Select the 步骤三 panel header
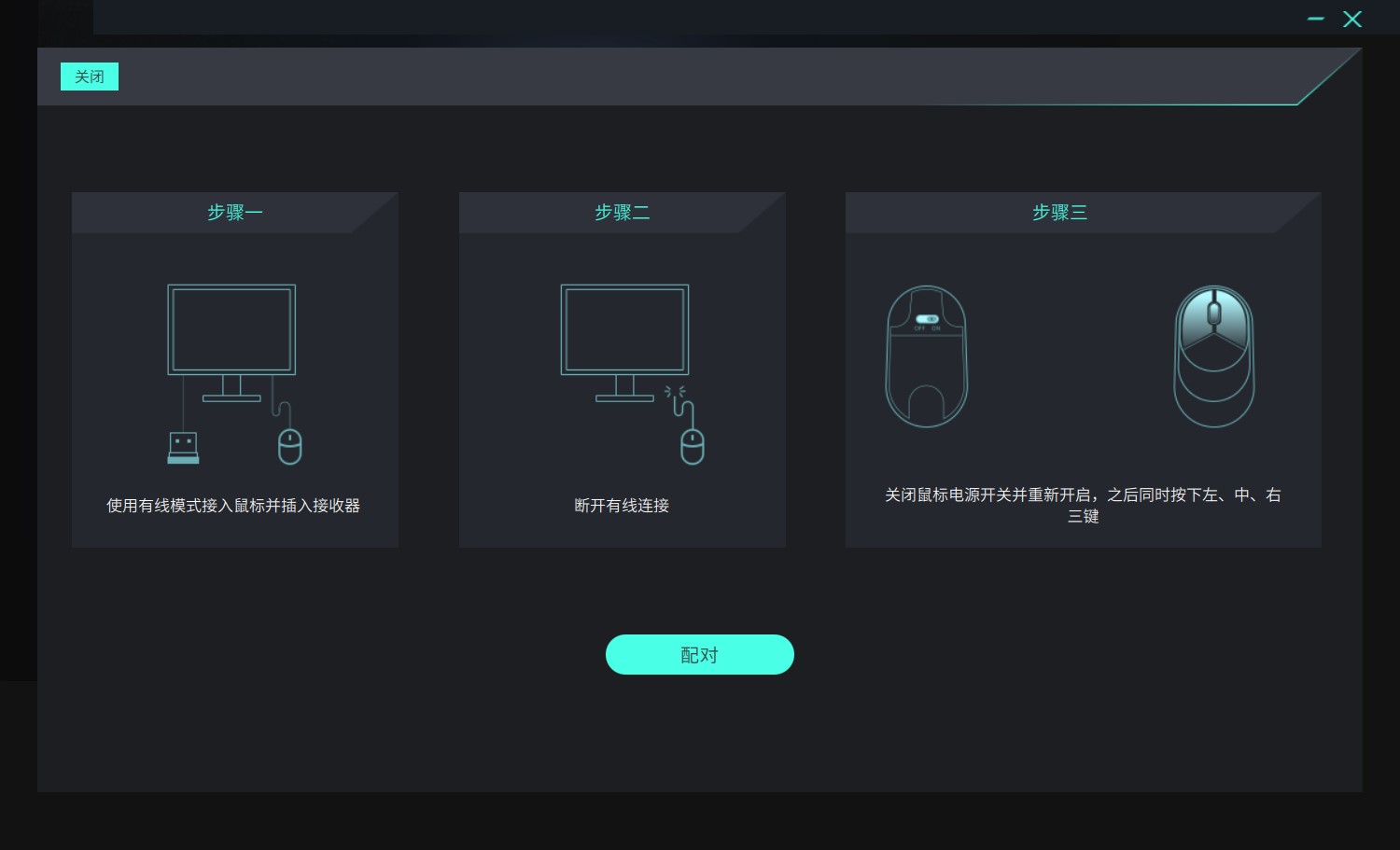This screenshot has width=1400, height=850. click(x=1059, y=212)
